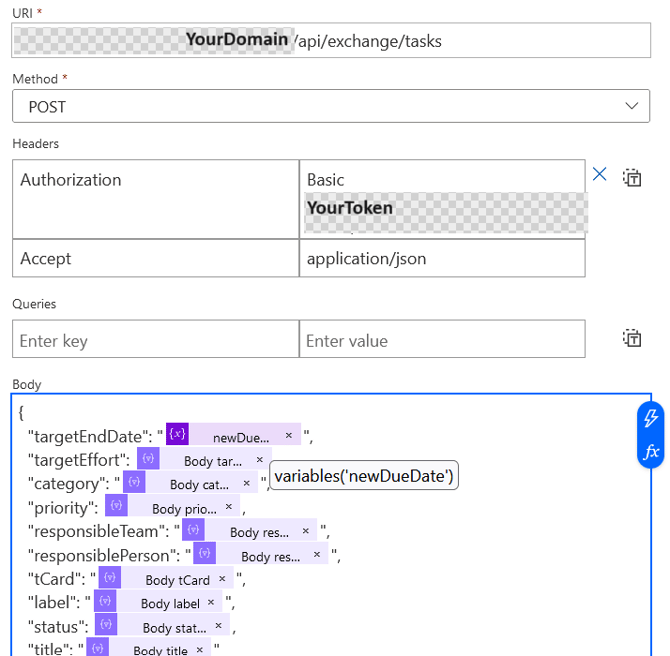Click the Accept header key field
Viewport: 670px width, 656px height.
156,258
